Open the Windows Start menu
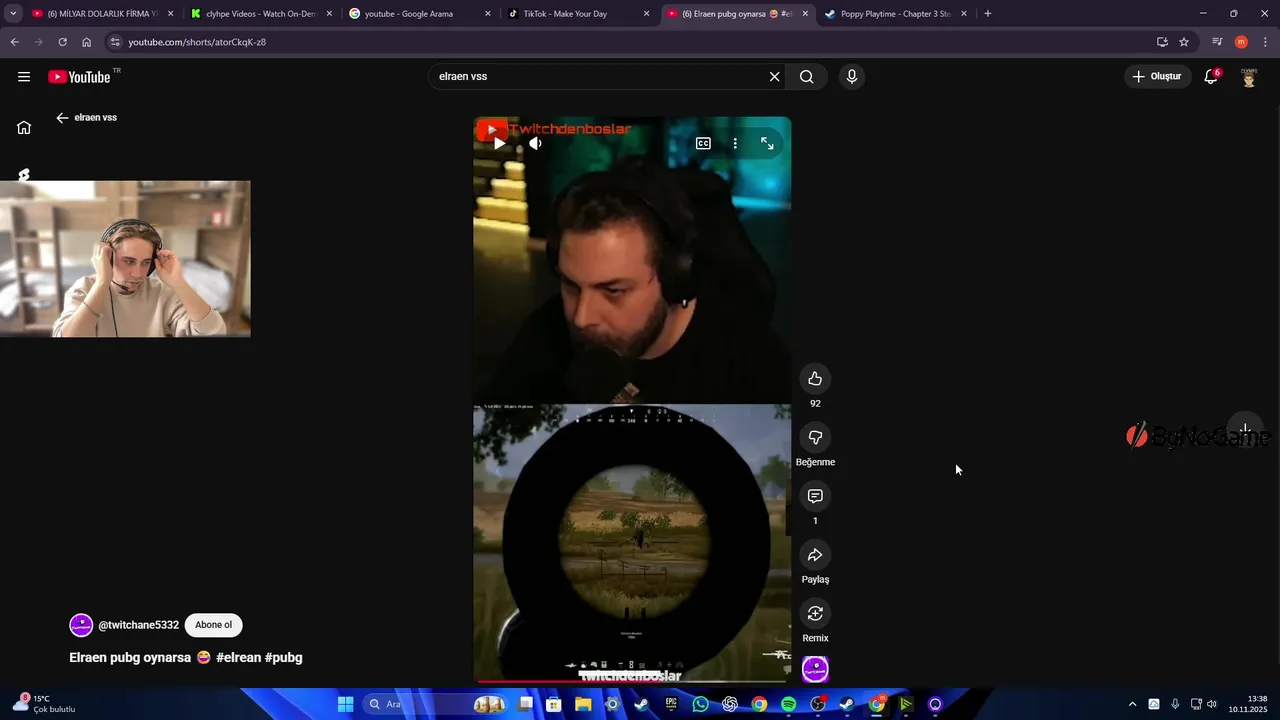 pyautogui.click(x=345, y=704)
